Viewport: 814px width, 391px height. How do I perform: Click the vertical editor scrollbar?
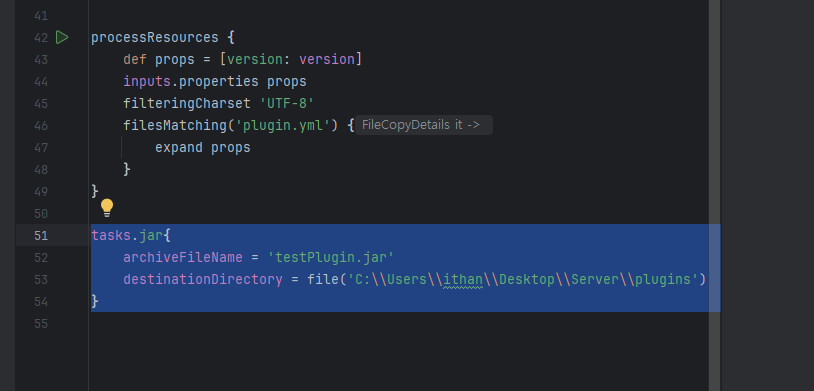pos(714,195)
